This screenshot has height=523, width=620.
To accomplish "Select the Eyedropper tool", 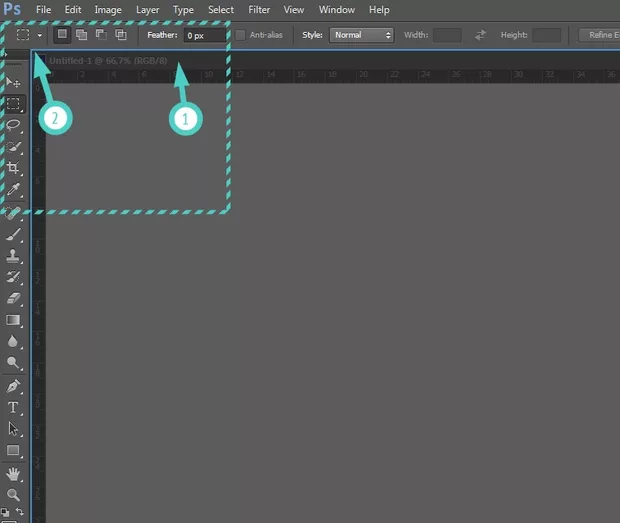I will tap(14, 190).
